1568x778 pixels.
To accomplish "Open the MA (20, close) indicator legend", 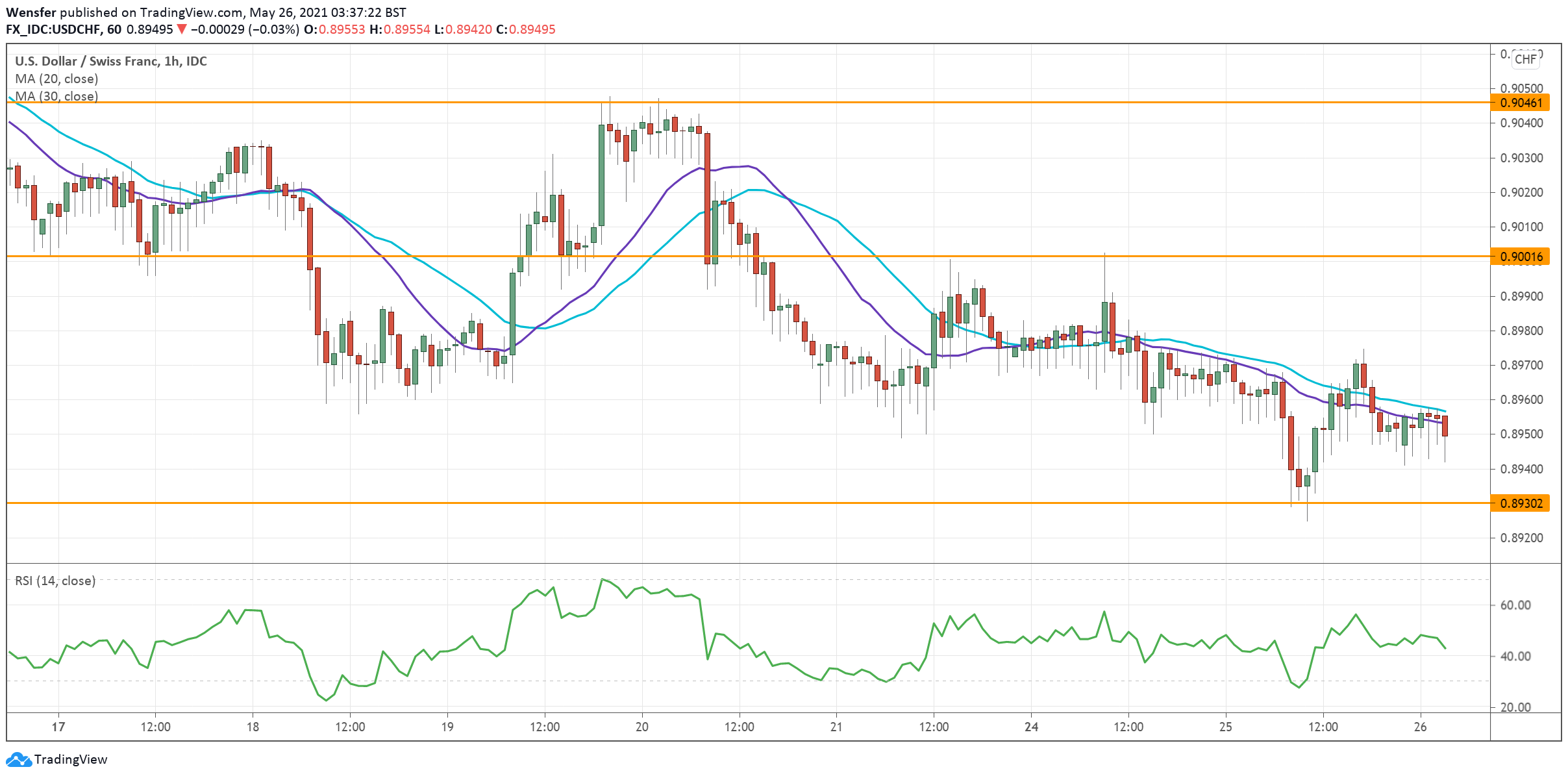I will coord(56,79).
